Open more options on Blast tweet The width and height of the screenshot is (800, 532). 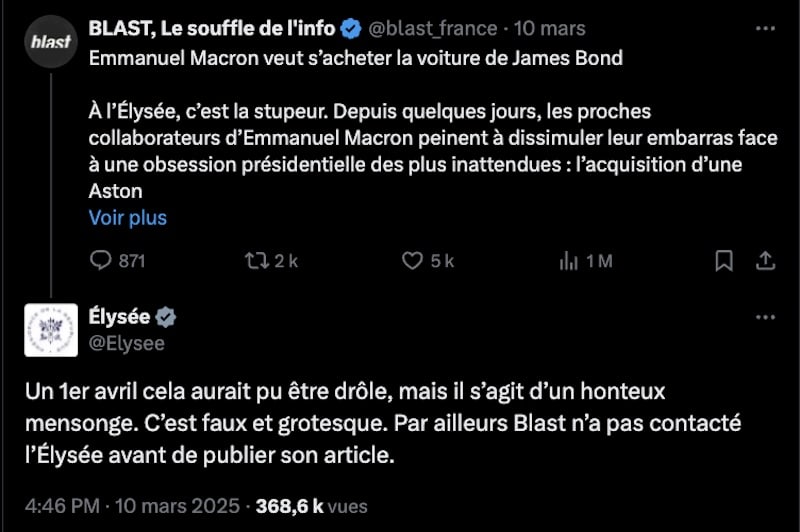766,28
